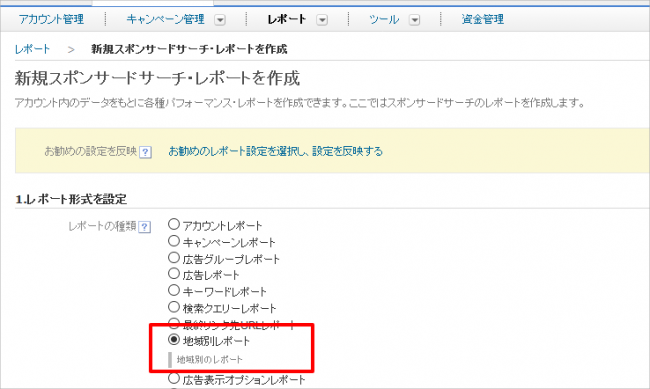Click the 1.レポート形式を設定 heading
650x389 pixels.
tap(71, 199)
